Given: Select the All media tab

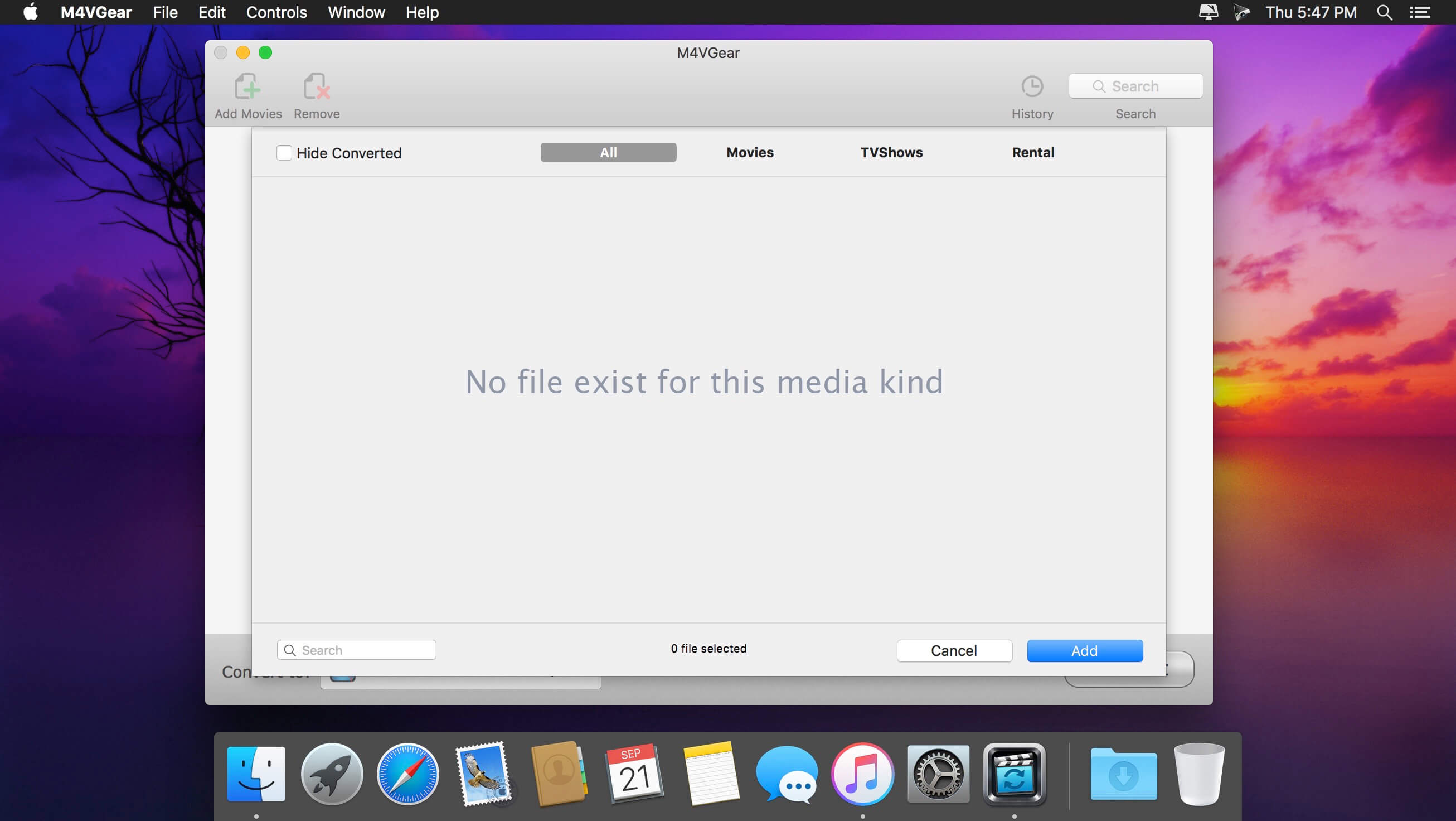Looking at the screenshot, I should pos(608,152).
